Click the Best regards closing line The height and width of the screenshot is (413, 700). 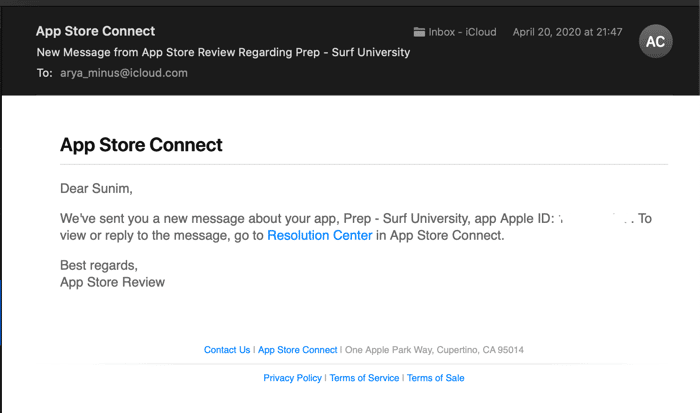[x=99, y=265]
